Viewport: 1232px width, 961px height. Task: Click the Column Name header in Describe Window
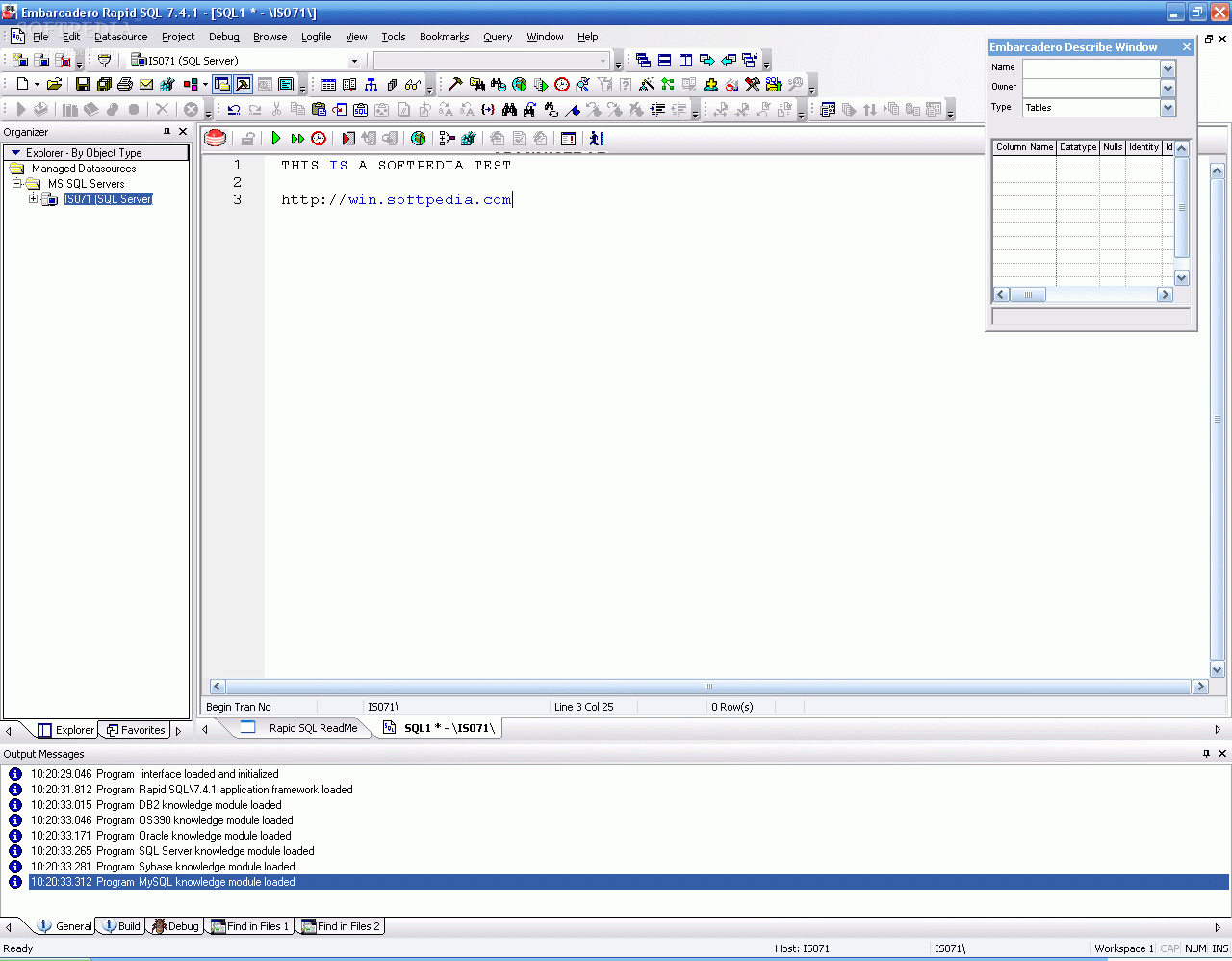[1024, 147]
